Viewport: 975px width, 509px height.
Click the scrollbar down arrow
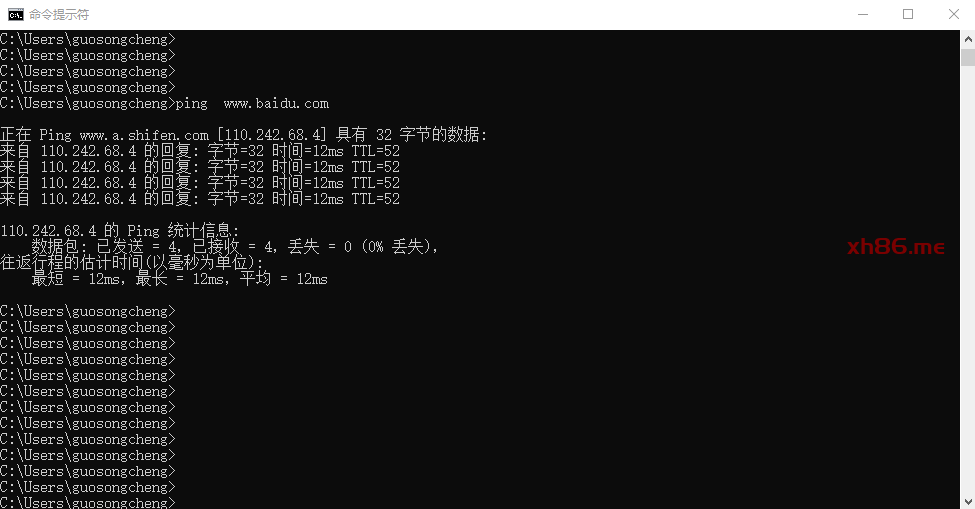pyautogui.click(x=968, y=501)
